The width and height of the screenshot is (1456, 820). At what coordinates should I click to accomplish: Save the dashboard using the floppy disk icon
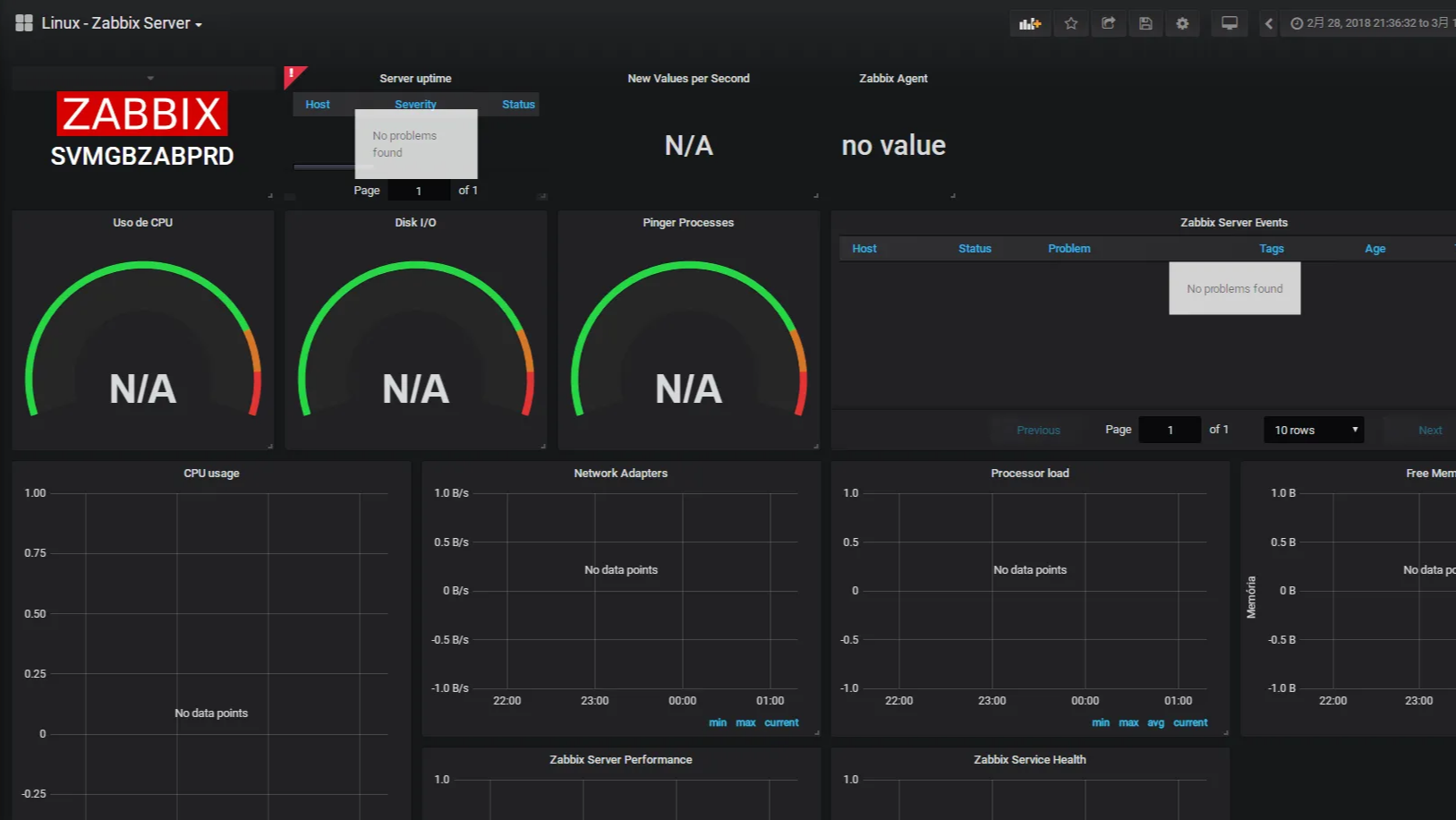tap(1145, 23)
